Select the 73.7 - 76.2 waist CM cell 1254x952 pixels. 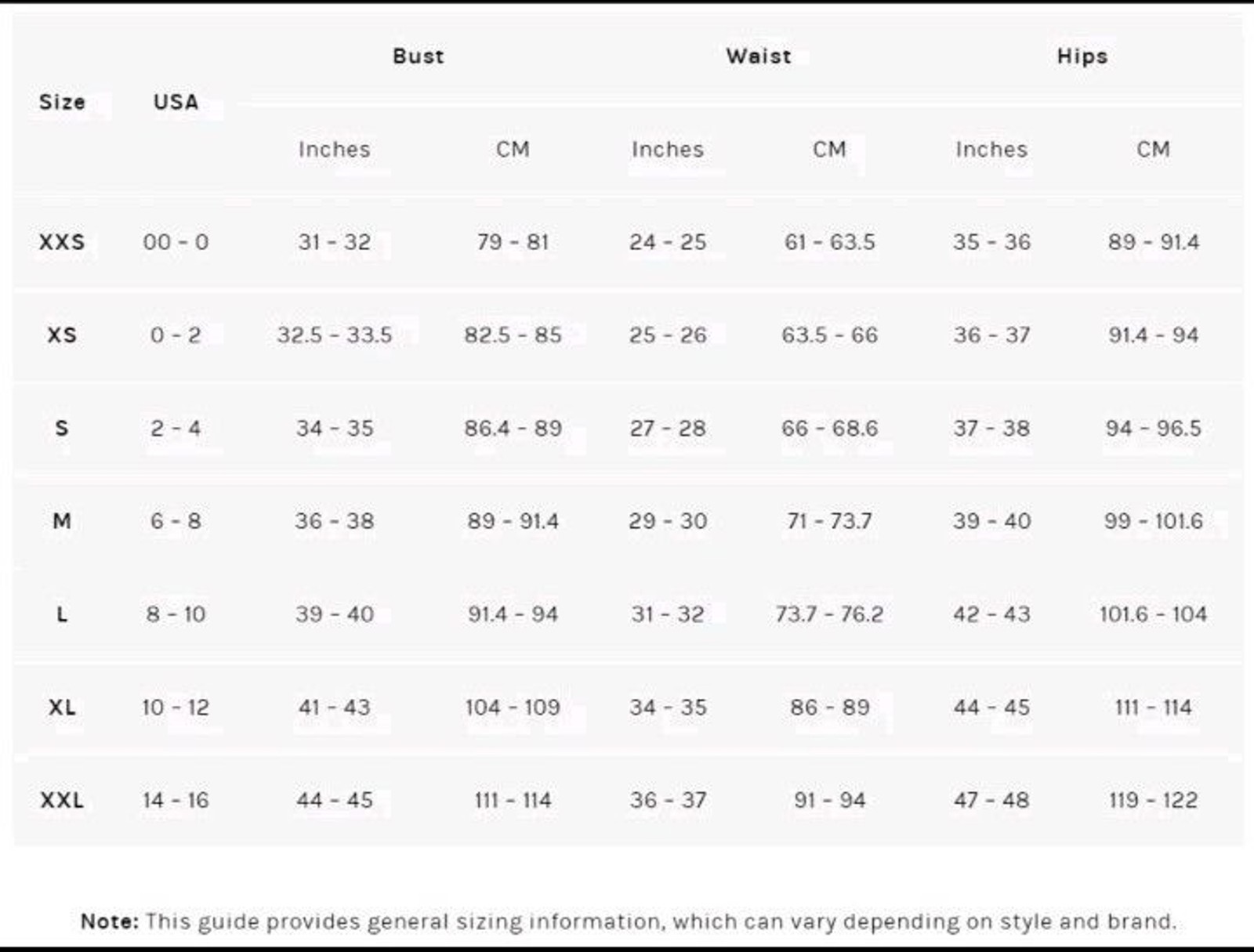click(829, 614)
